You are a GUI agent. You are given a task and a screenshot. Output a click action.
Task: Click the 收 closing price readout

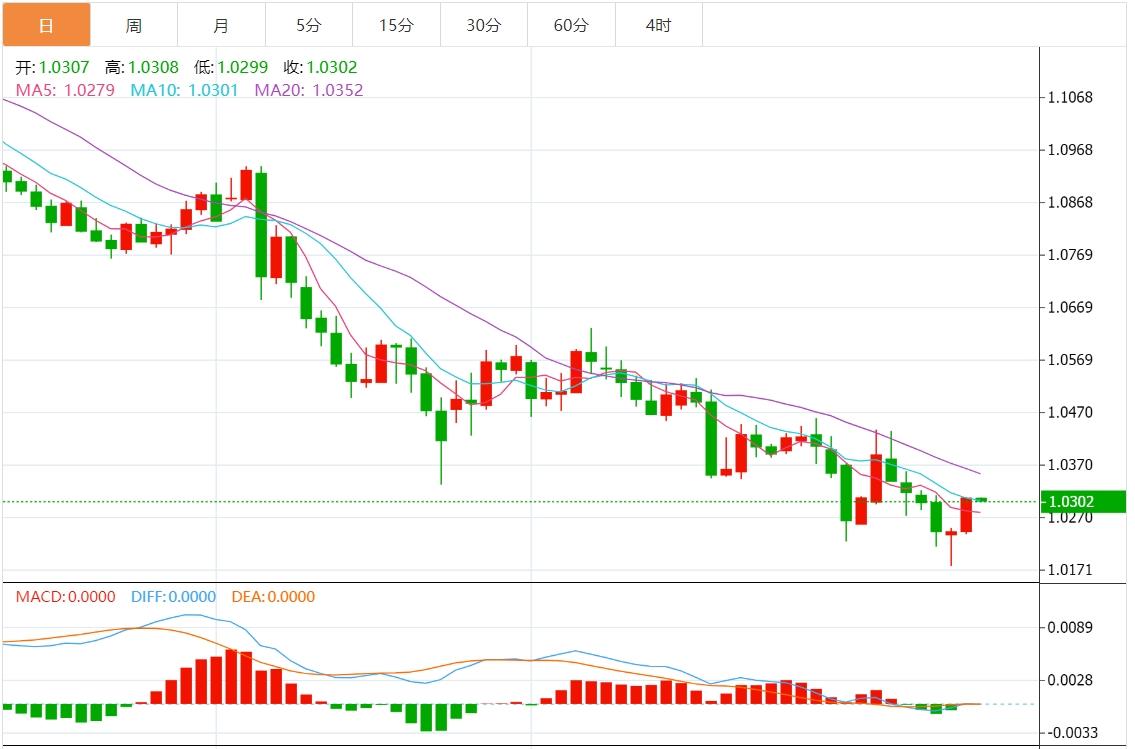coord(320,68)
